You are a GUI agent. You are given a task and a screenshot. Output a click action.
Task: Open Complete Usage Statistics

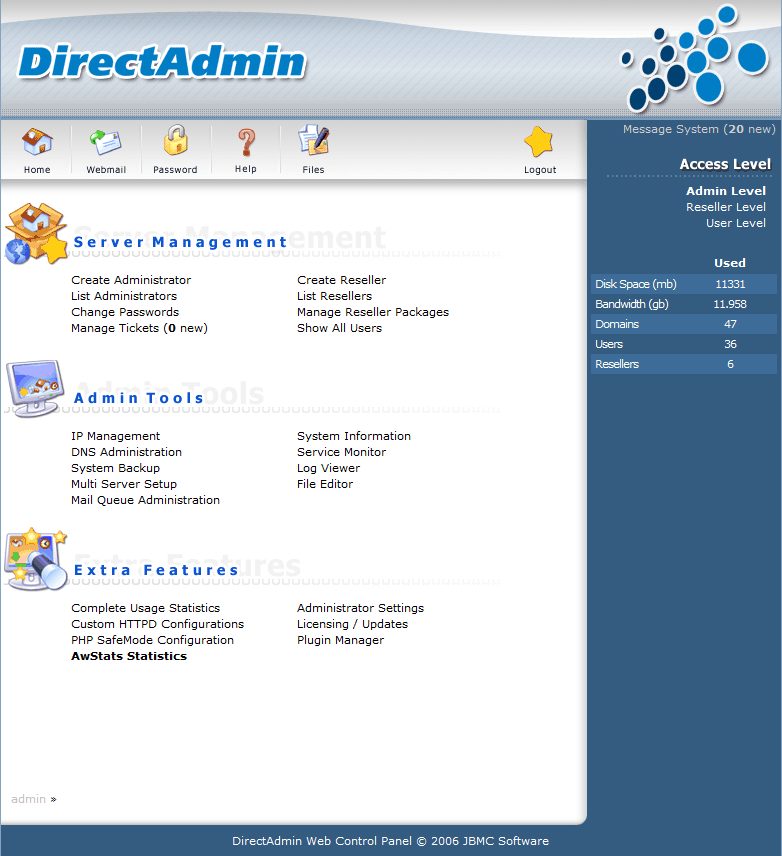click(x=145, y=608)
